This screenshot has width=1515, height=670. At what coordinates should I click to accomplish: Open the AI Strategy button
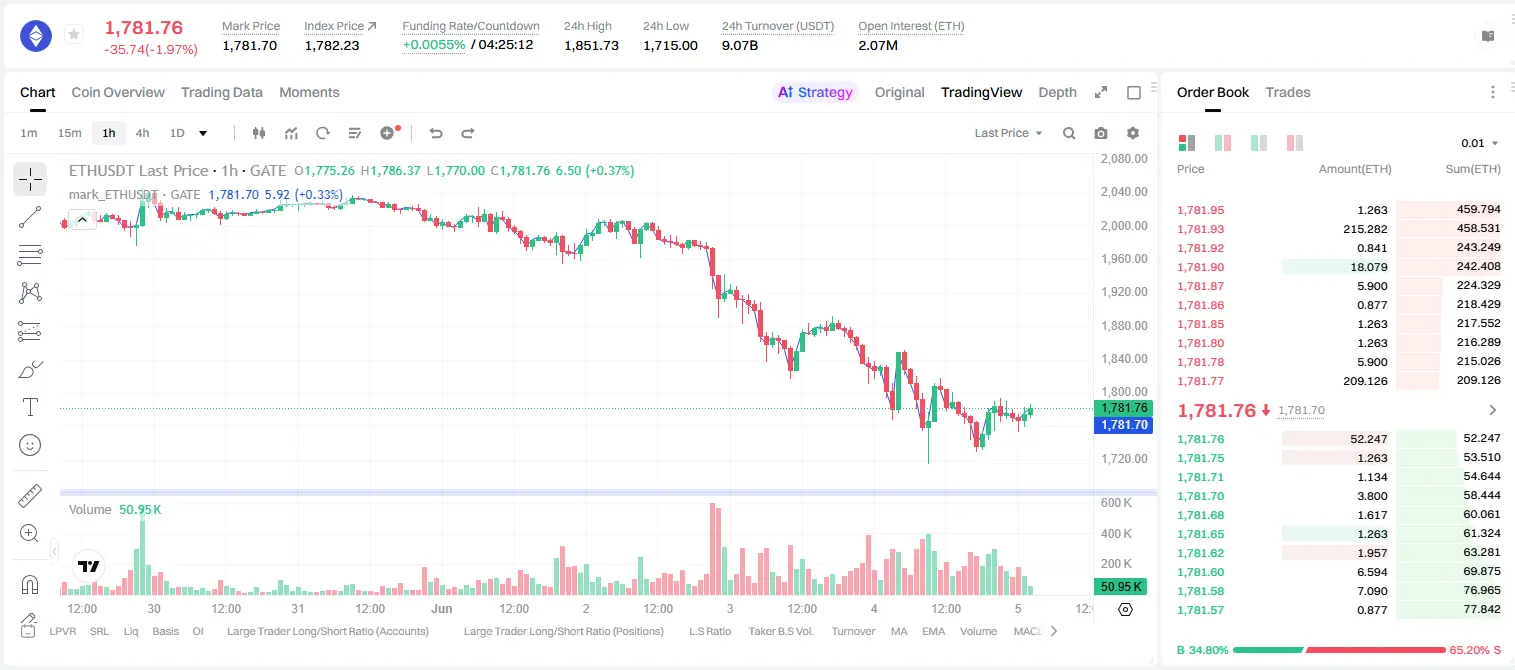(815, 92)
